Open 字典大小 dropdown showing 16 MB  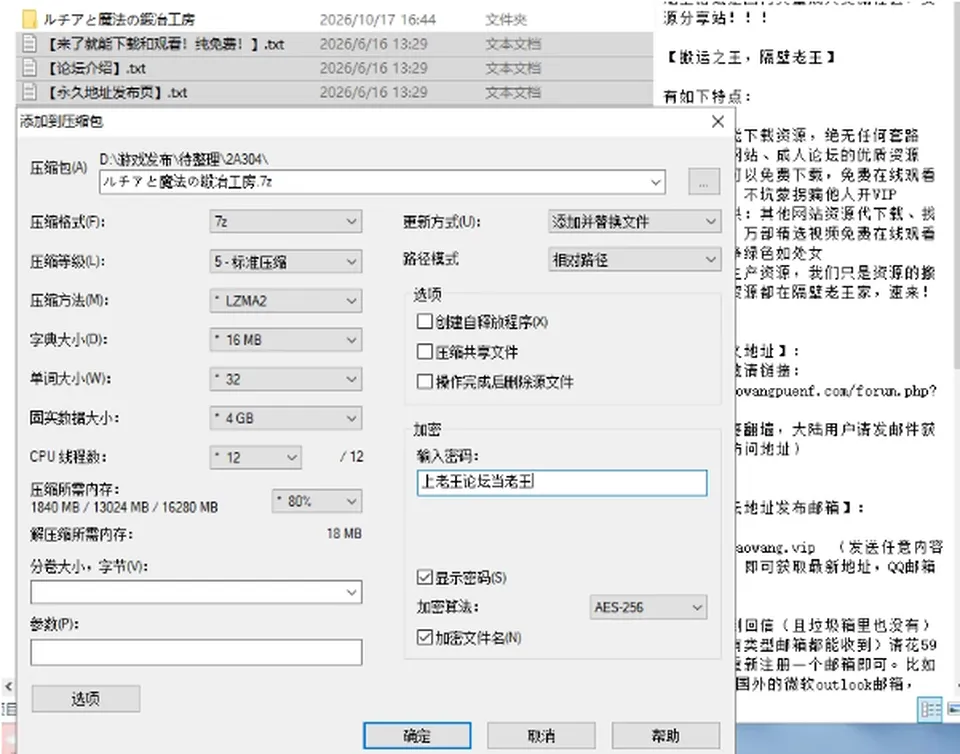(x=286, y=340)
